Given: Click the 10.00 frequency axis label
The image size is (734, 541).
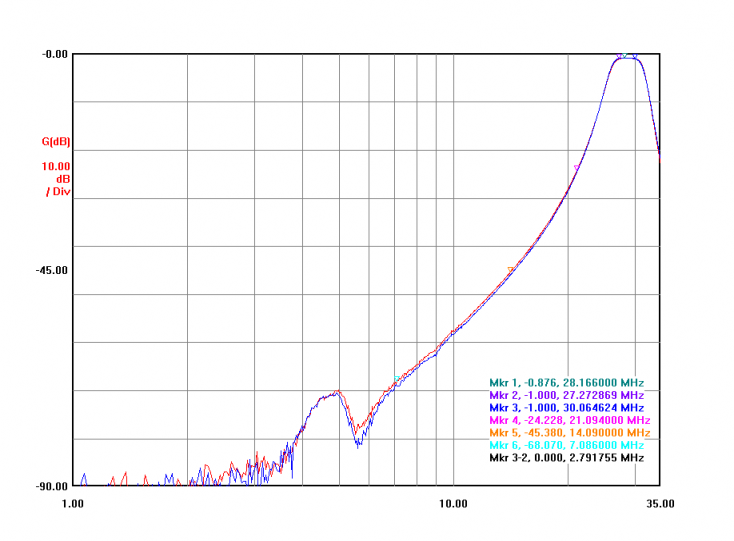Looking at the screenshot, I should coord(454,503).
